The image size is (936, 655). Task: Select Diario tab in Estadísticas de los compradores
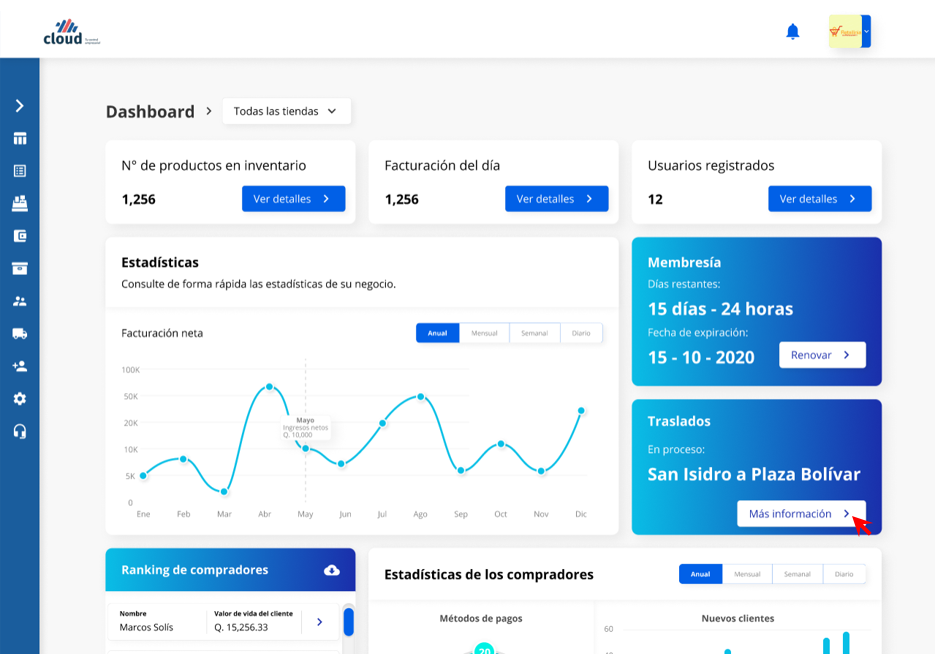pos(843,574)
